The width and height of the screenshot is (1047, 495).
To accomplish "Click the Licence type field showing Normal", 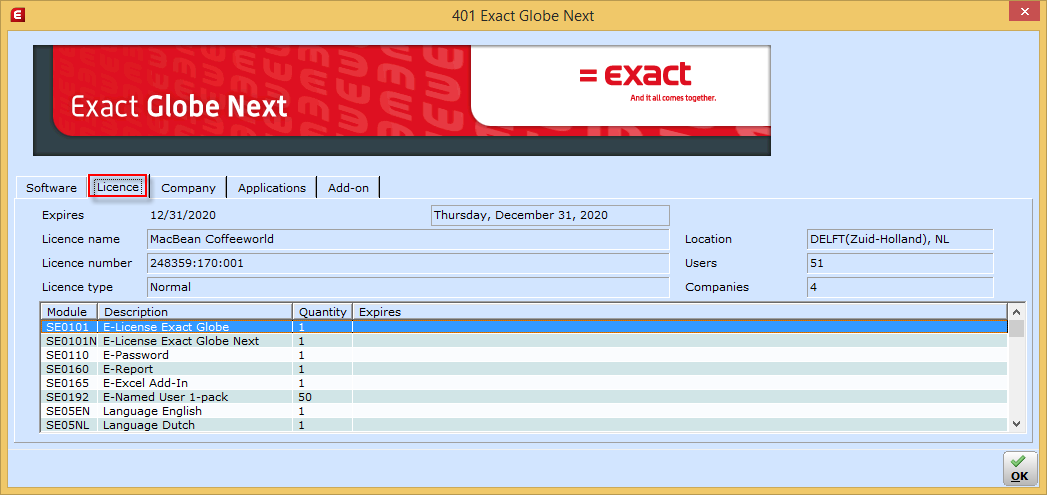I will 408,287.
